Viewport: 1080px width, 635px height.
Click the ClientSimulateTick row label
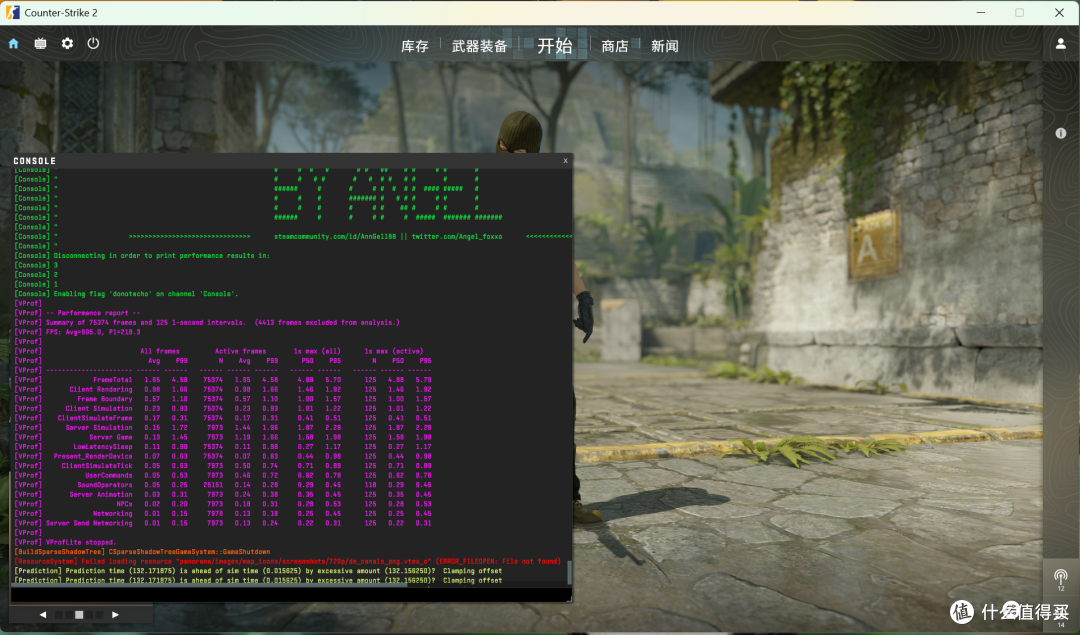tap(96, 466)
